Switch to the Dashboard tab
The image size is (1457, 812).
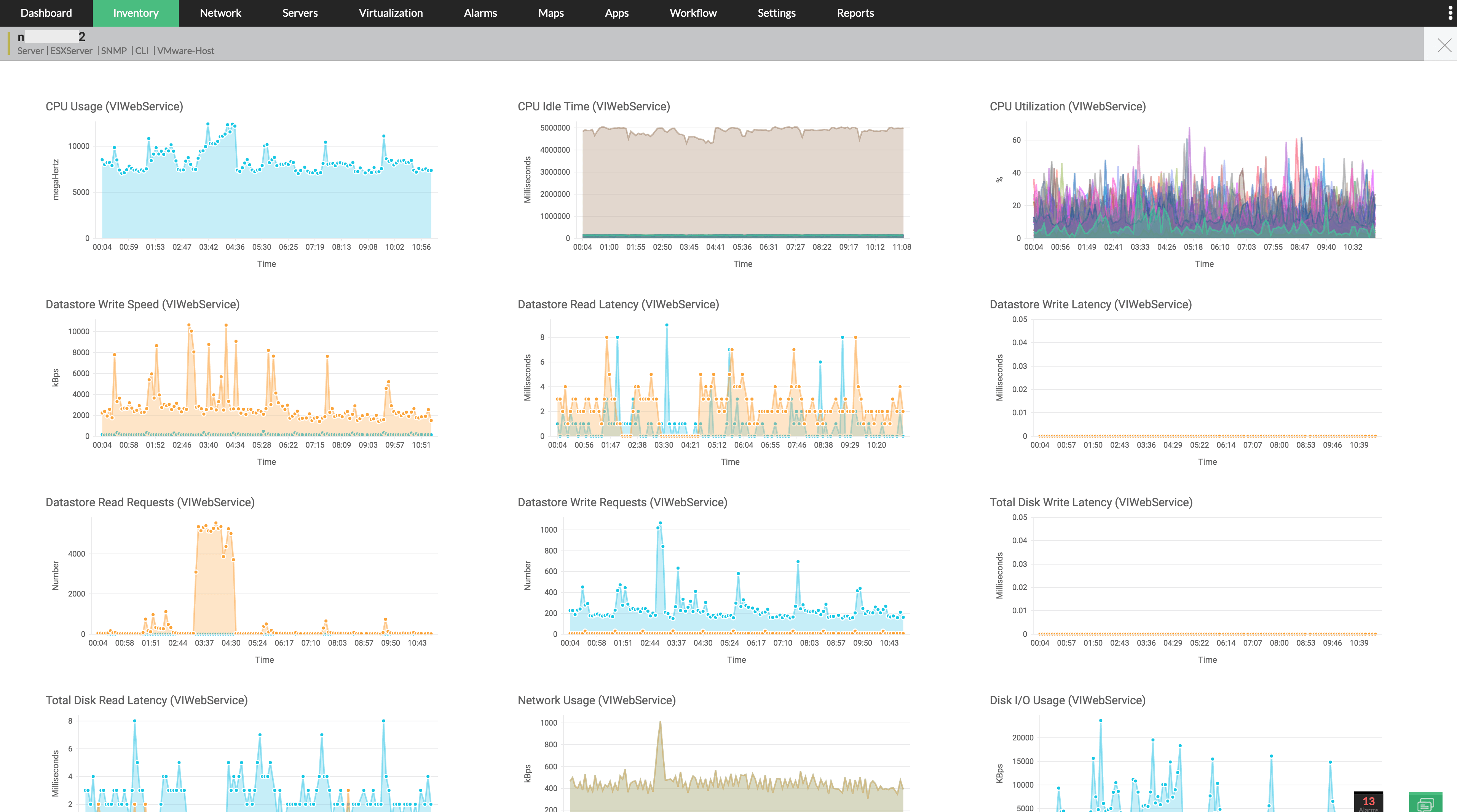tap(45, 13)
